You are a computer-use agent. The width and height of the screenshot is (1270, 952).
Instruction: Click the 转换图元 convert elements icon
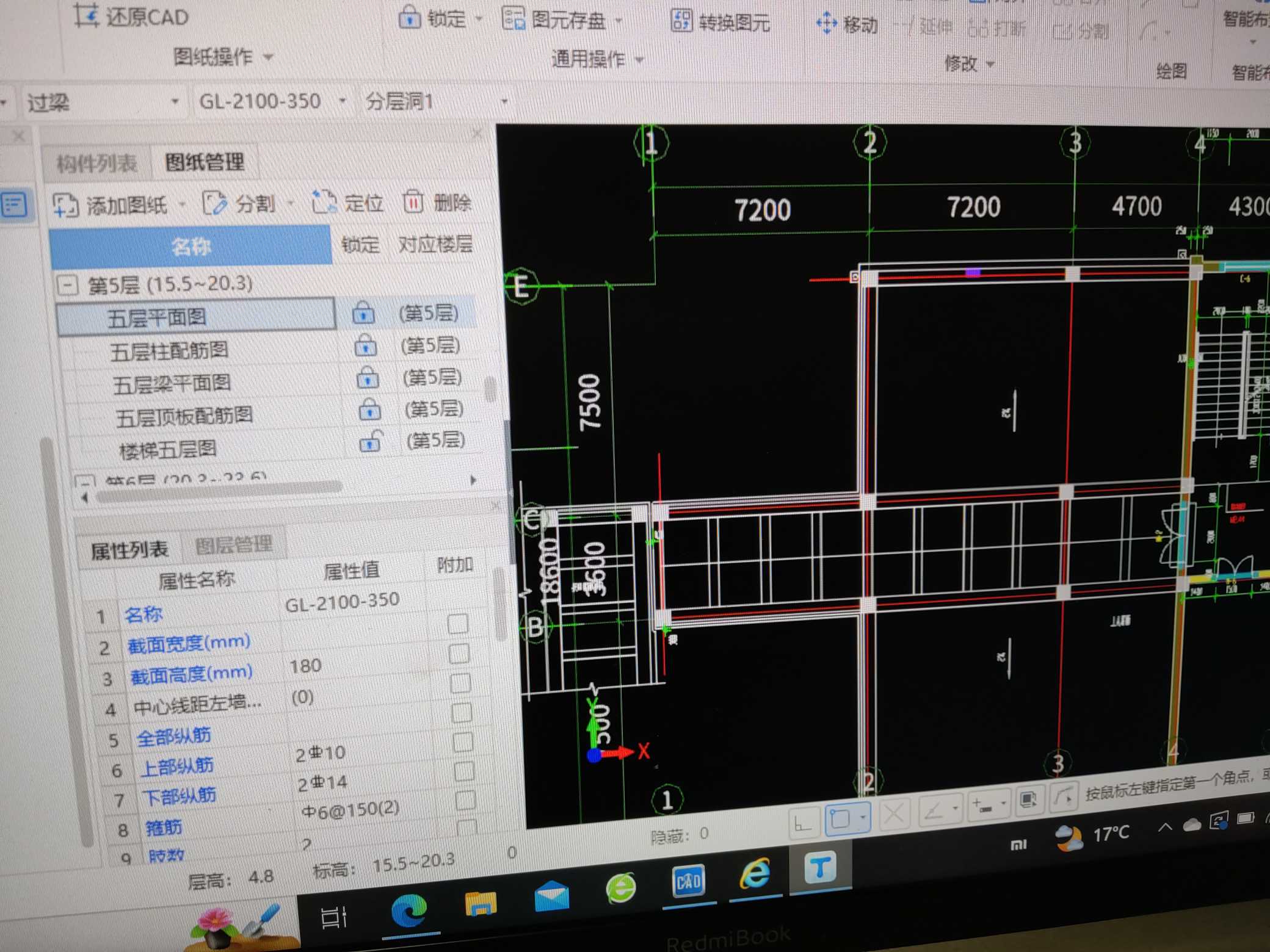tap(681, 21)
